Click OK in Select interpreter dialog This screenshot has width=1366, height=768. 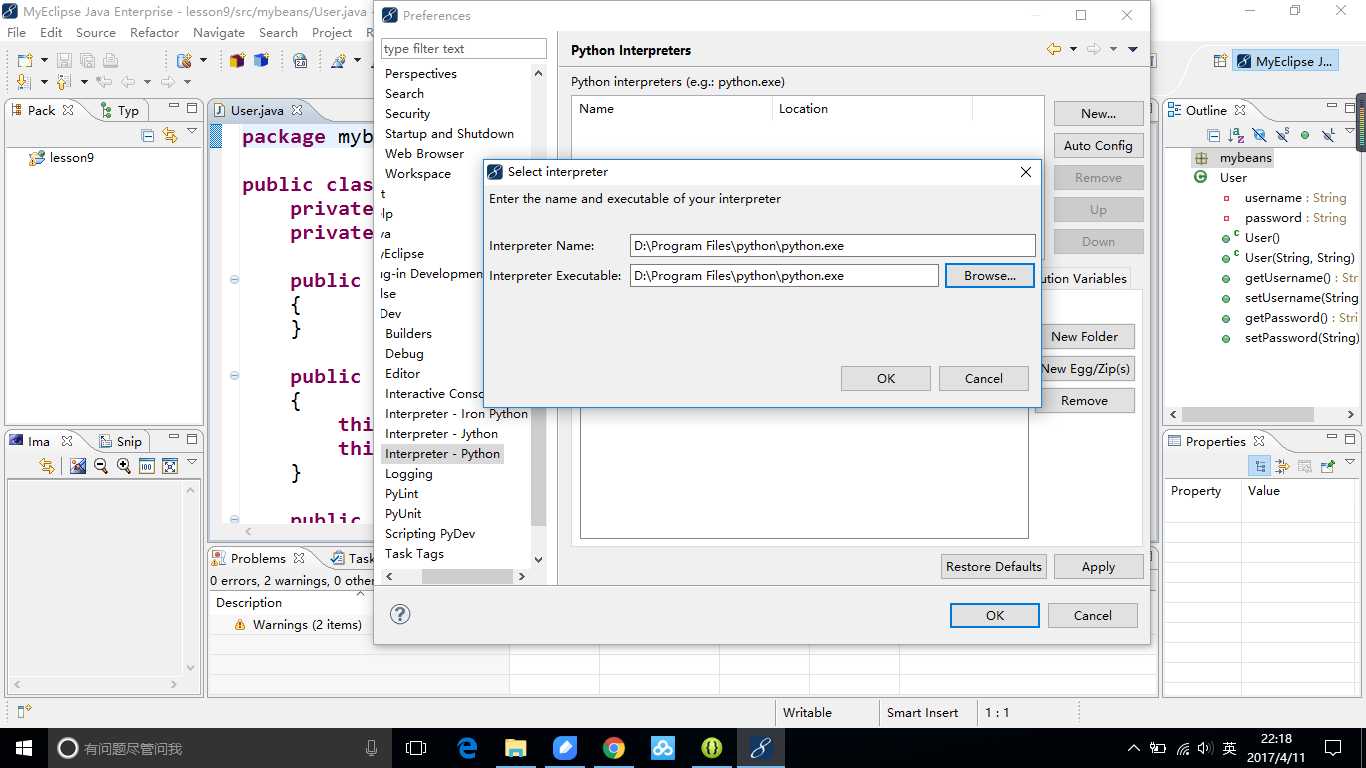point(886,378)
